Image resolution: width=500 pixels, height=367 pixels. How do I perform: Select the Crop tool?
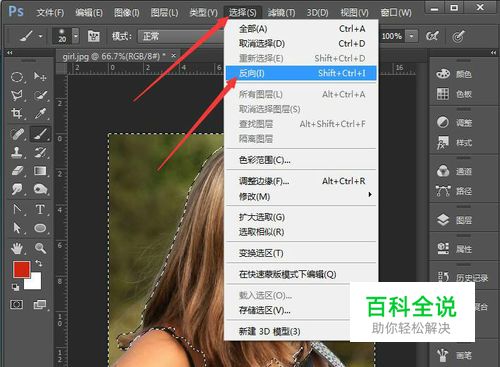(x=17, y=114)
